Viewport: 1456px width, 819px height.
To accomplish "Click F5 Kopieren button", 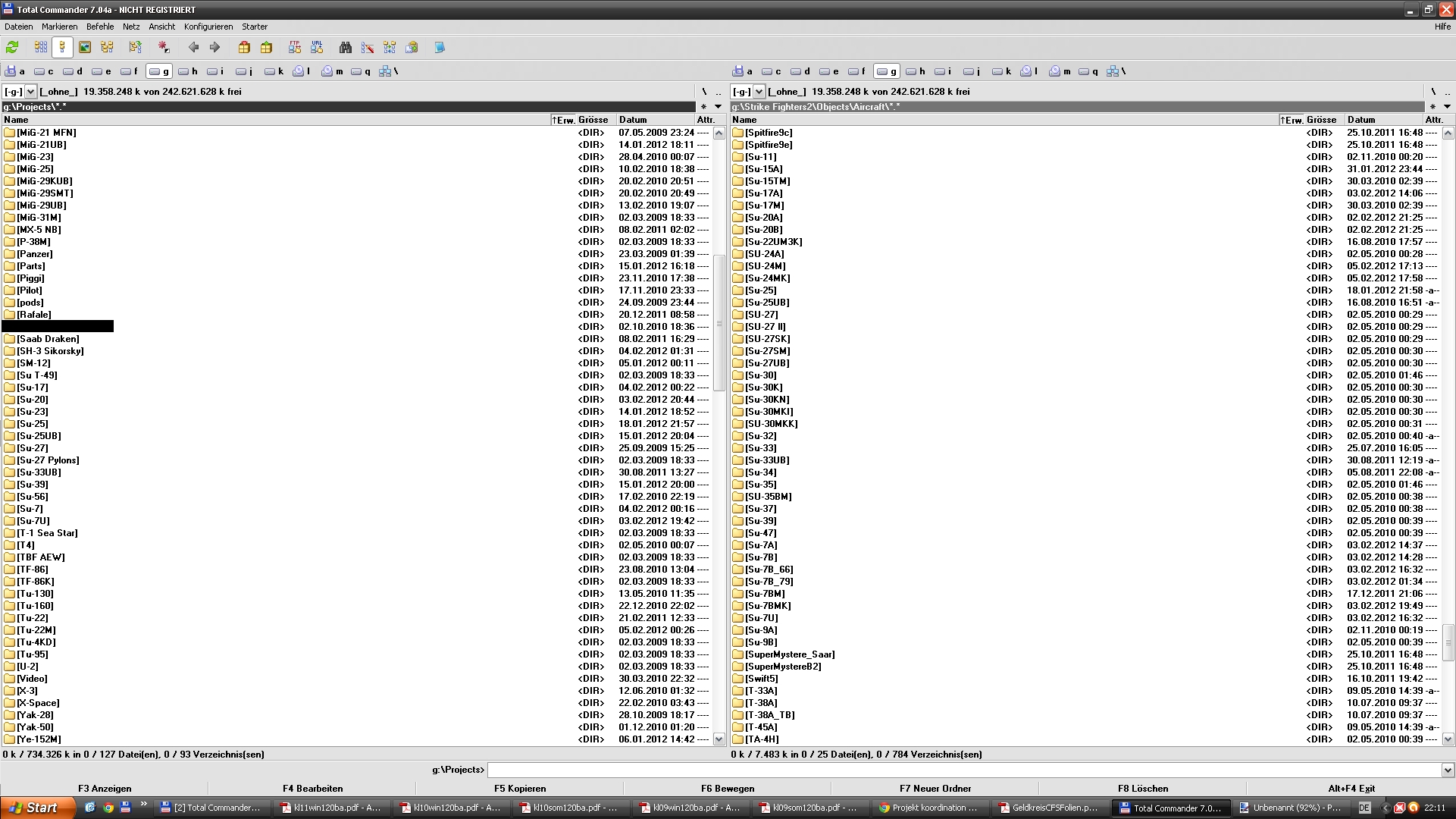I will 520,789.
